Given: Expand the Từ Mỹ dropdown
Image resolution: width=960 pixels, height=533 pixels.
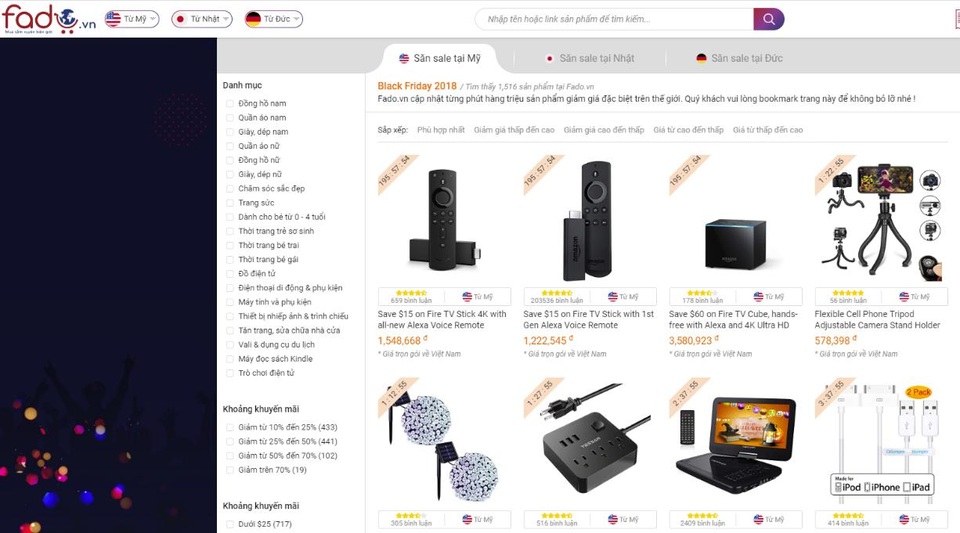Looking at the screenshot, I should click(132, 19).
